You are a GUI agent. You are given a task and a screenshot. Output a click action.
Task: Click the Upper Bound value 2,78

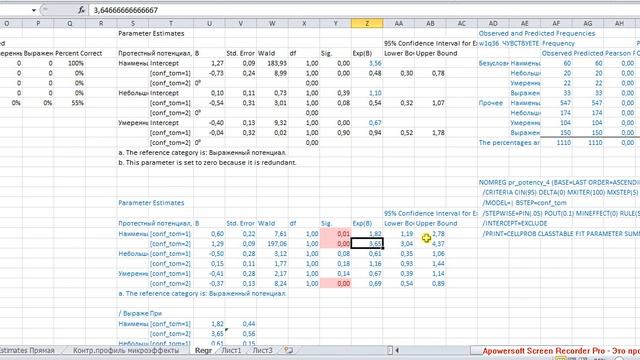(x=438, y=234)
